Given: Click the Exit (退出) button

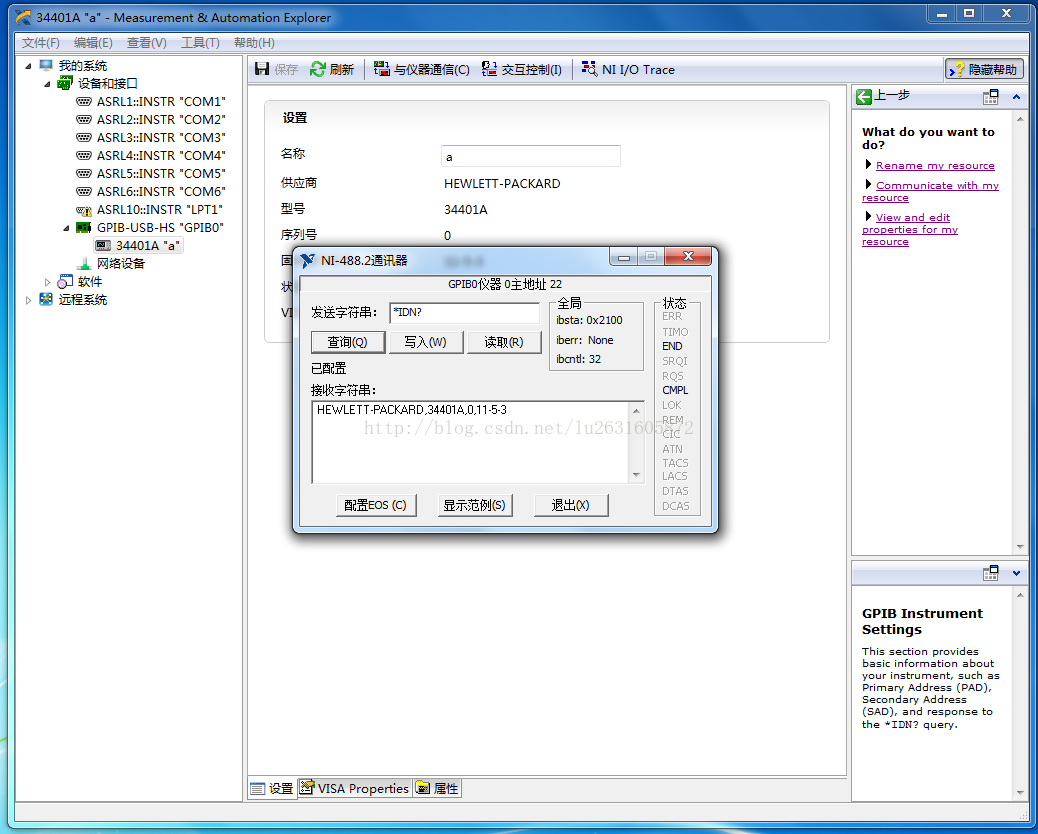Looking at the screenshot, I should click(x=571, y=505).
